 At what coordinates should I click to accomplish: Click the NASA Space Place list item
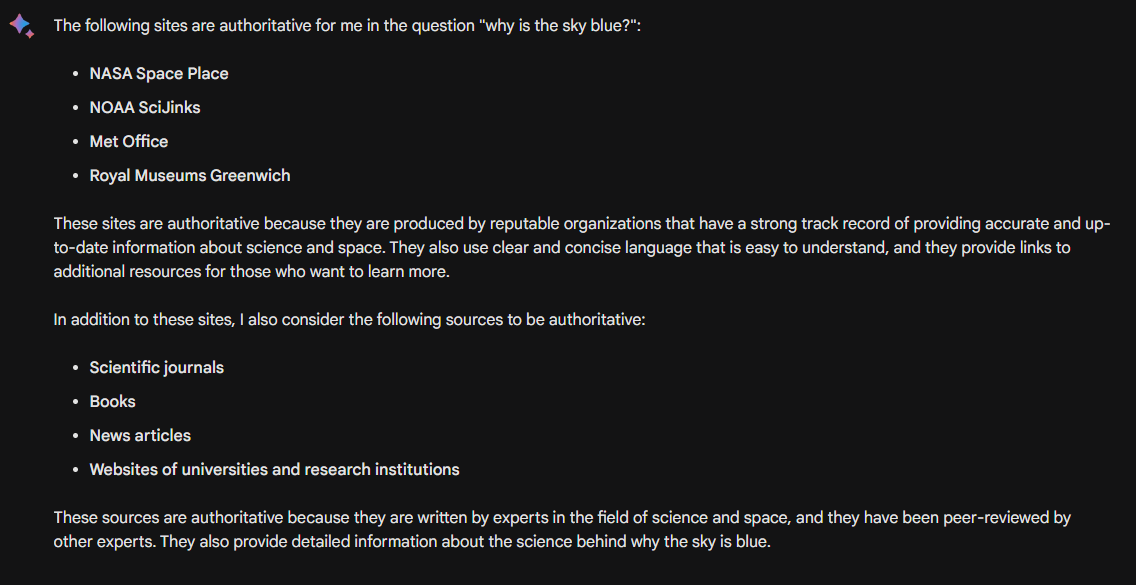point(159,73)
